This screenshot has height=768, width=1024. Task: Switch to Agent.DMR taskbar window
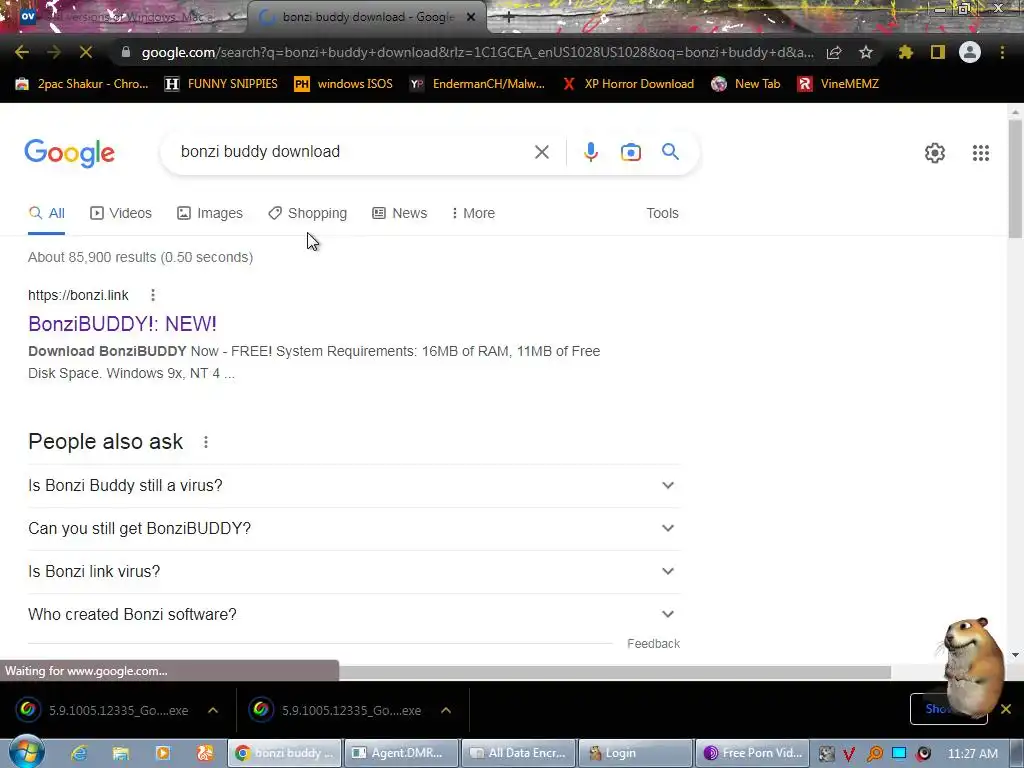coord(401,753)
